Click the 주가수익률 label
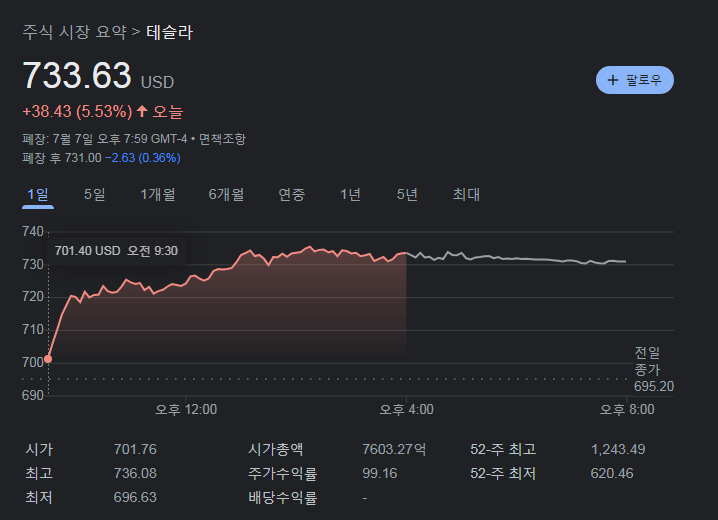 tap(283, 473)
